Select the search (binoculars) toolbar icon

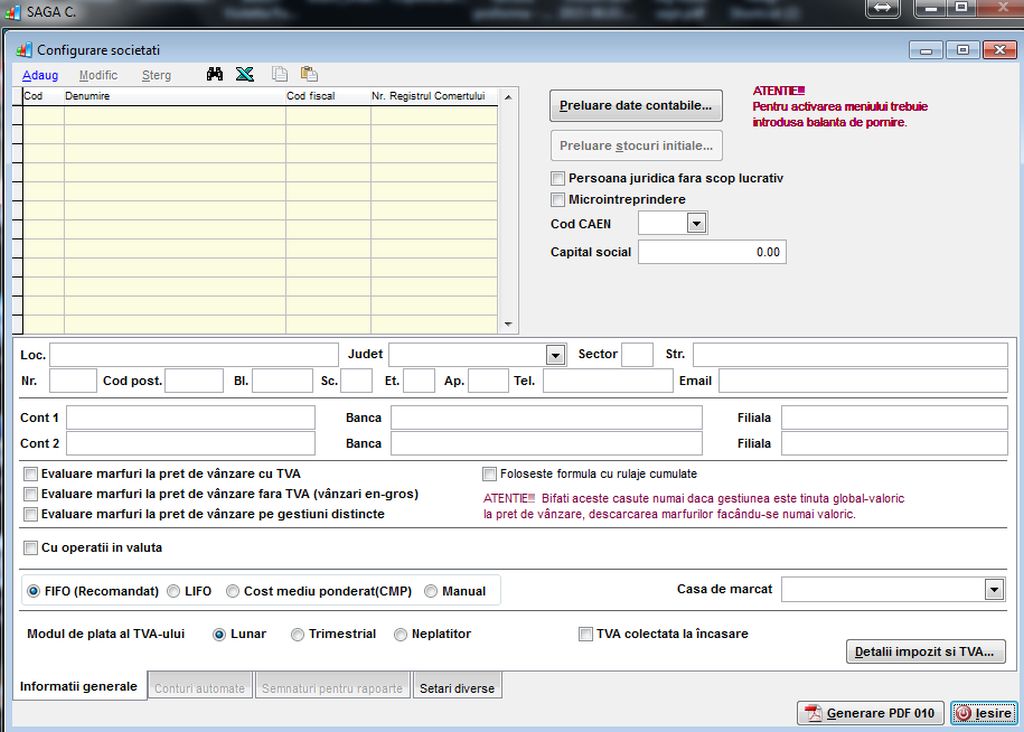coord(214,74)
